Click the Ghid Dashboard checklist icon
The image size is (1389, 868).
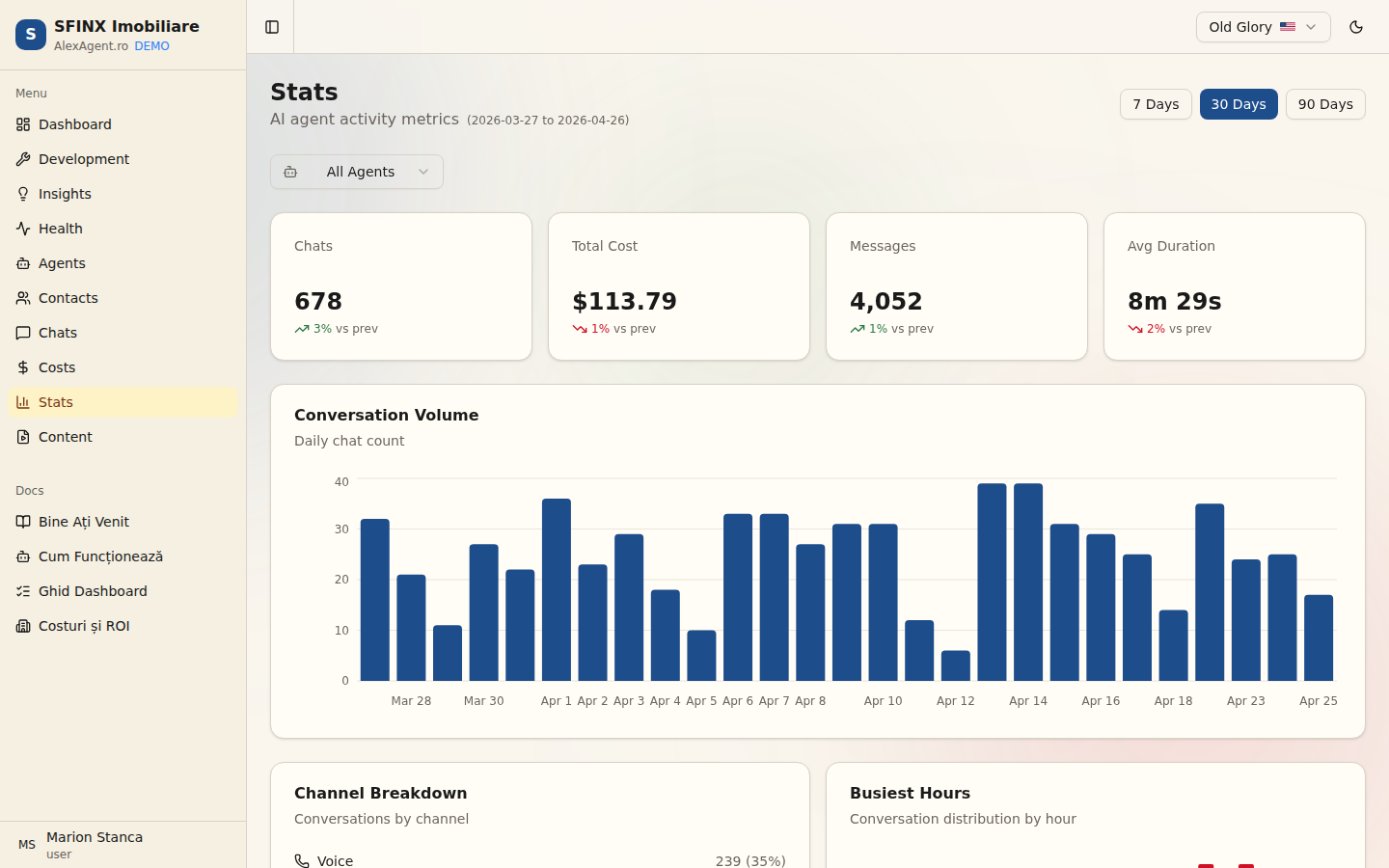pos(23,591)
